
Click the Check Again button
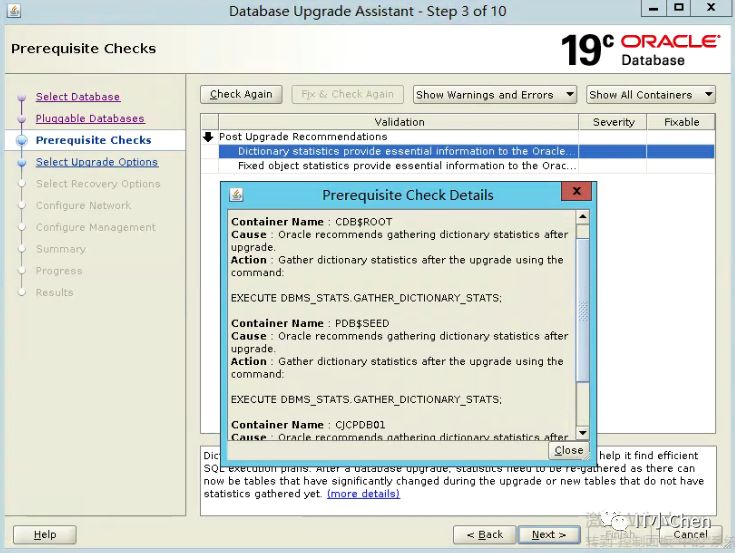point(241,94)
